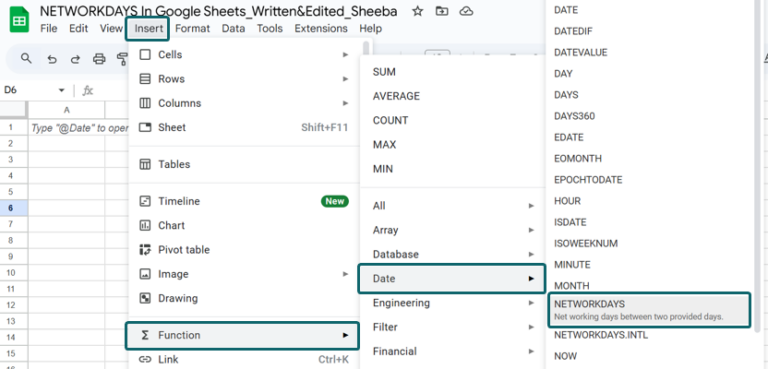Open the Data menu
The image size is (768, 369).
pyautogui.click(x=233, y=28)
